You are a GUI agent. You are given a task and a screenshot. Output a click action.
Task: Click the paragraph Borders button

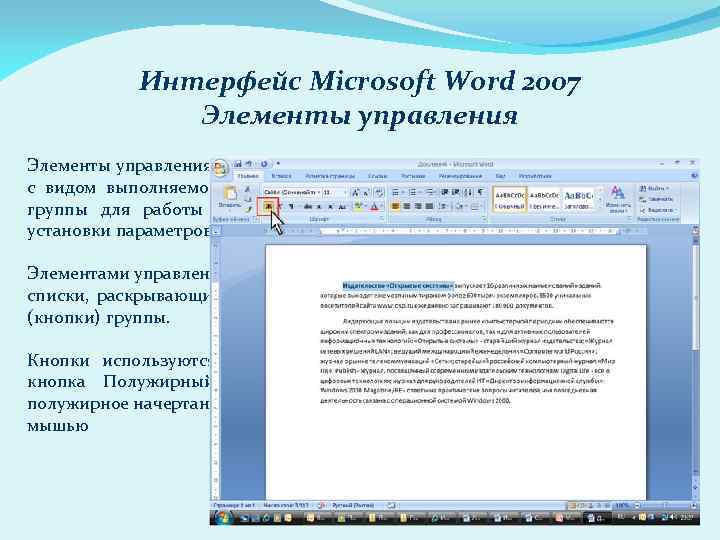pos(476,207)
